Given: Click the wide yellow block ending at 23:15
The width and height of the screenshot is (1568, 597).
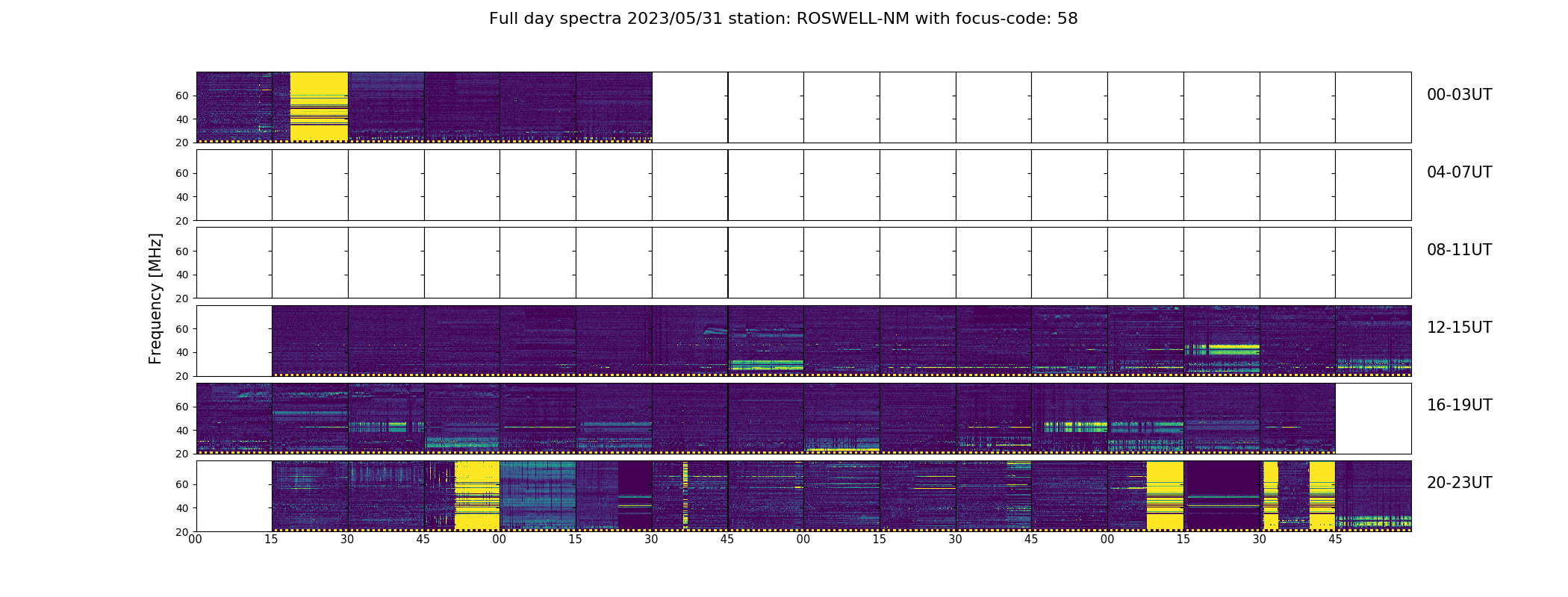Looking at the screenshot, I should (1165, 496).
